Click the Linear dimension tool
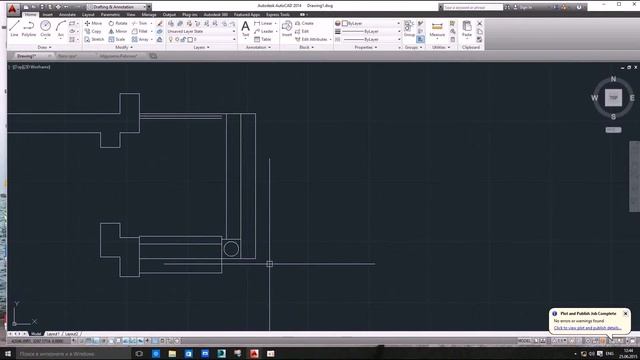The width and height of the screenshot is (640, 360). pyautogui.click(x=263, y=23)
